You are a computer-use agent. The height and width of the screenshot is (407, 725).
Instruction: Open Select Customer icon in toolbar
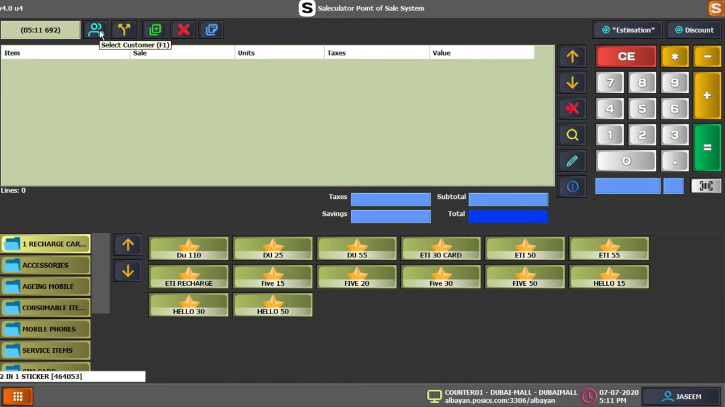(95, 30)
